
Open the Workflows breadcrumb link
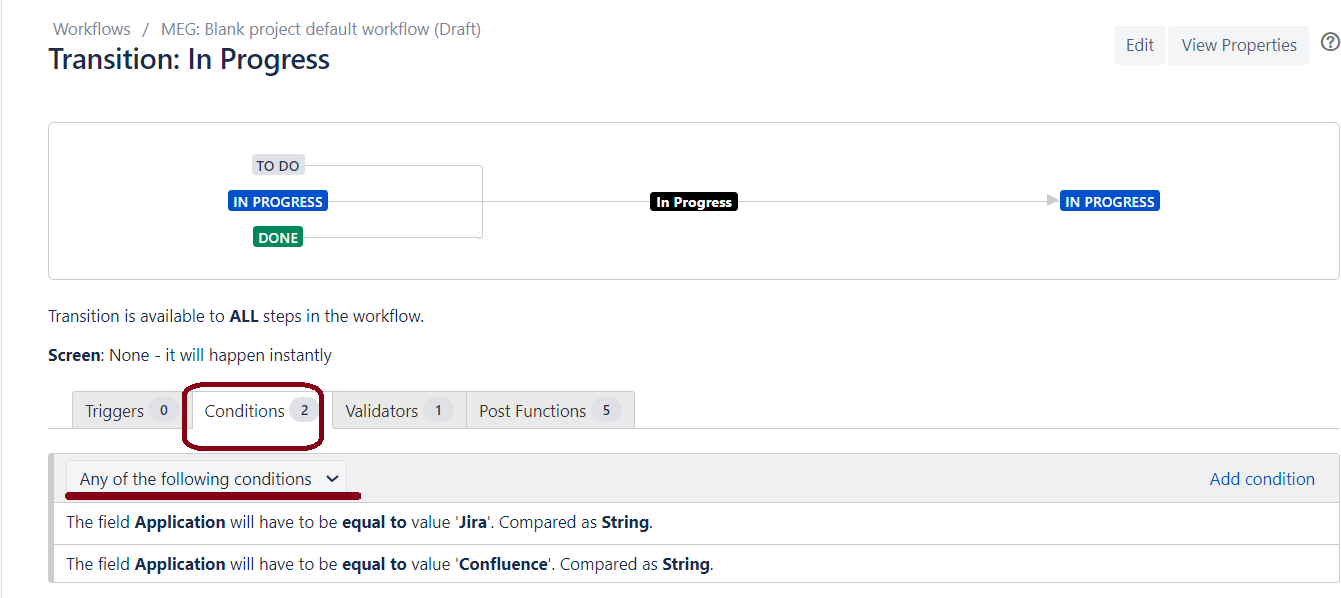[91, 28]
